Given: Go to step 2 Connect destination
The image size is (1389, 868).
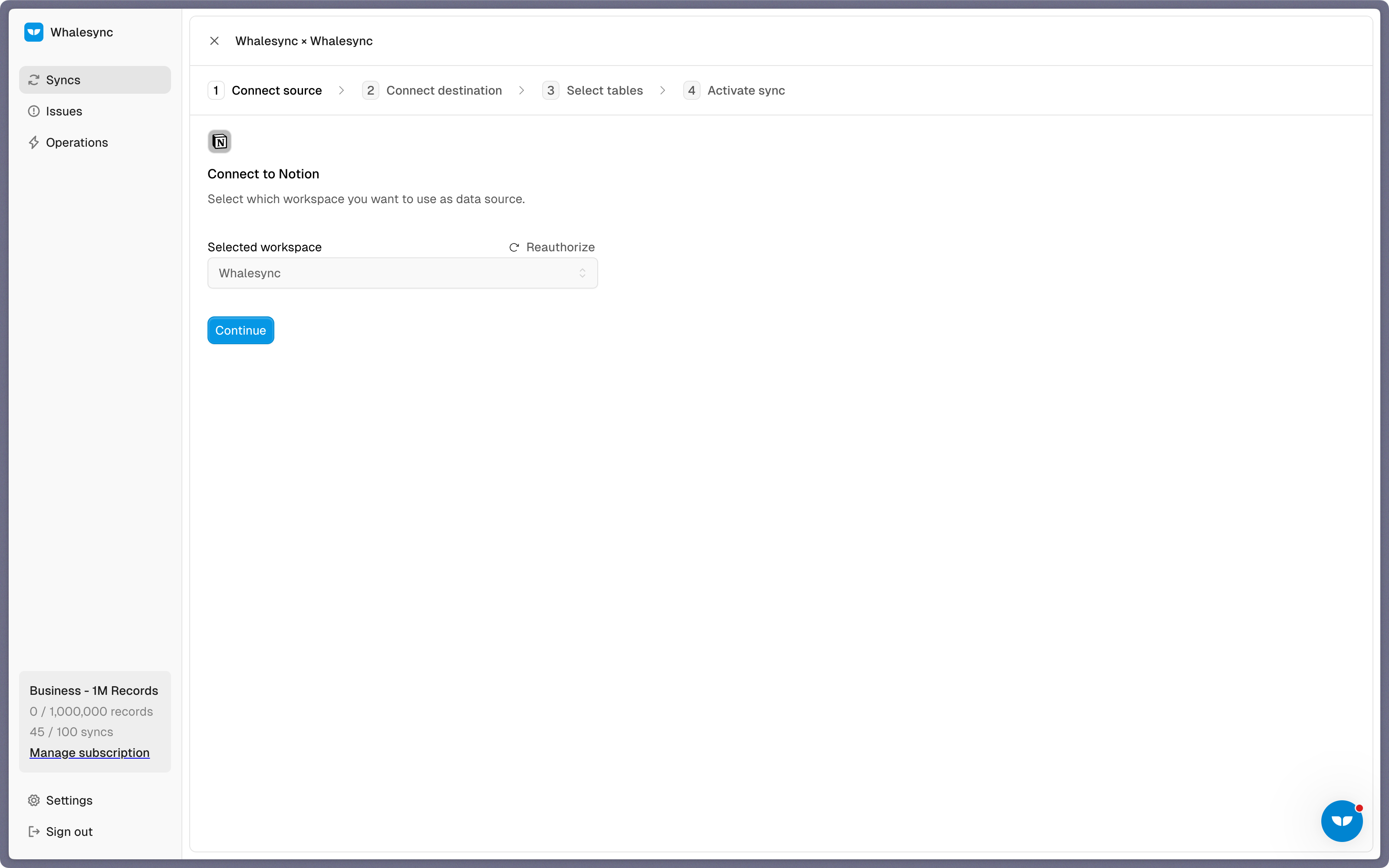Looking at the screenshot, I should (x=432, y=91).
